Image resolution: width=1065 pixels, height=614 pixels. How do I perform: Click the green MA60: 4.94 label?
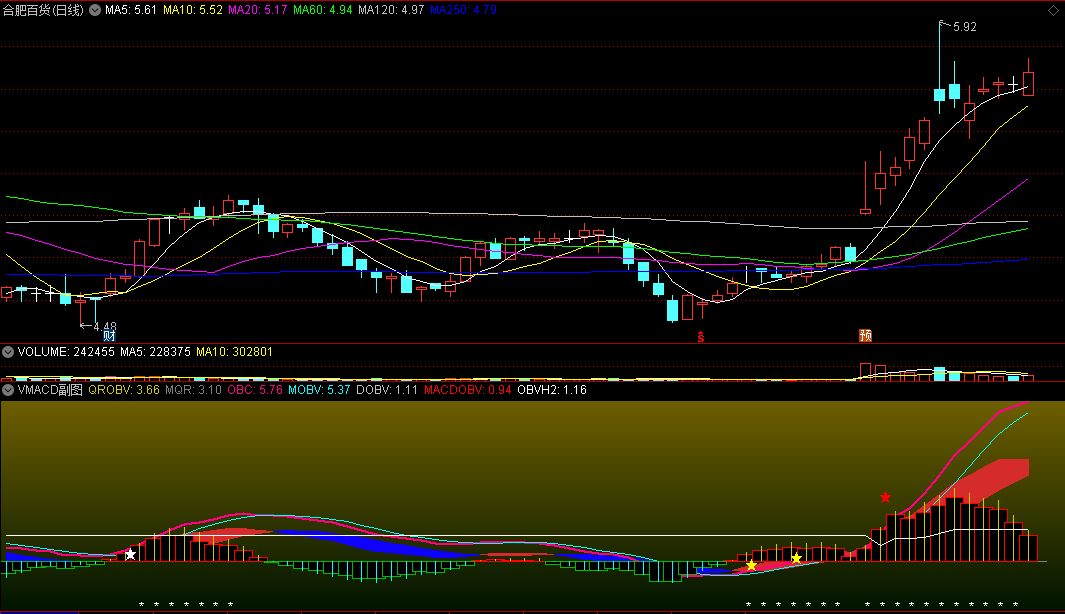[323, 10]
